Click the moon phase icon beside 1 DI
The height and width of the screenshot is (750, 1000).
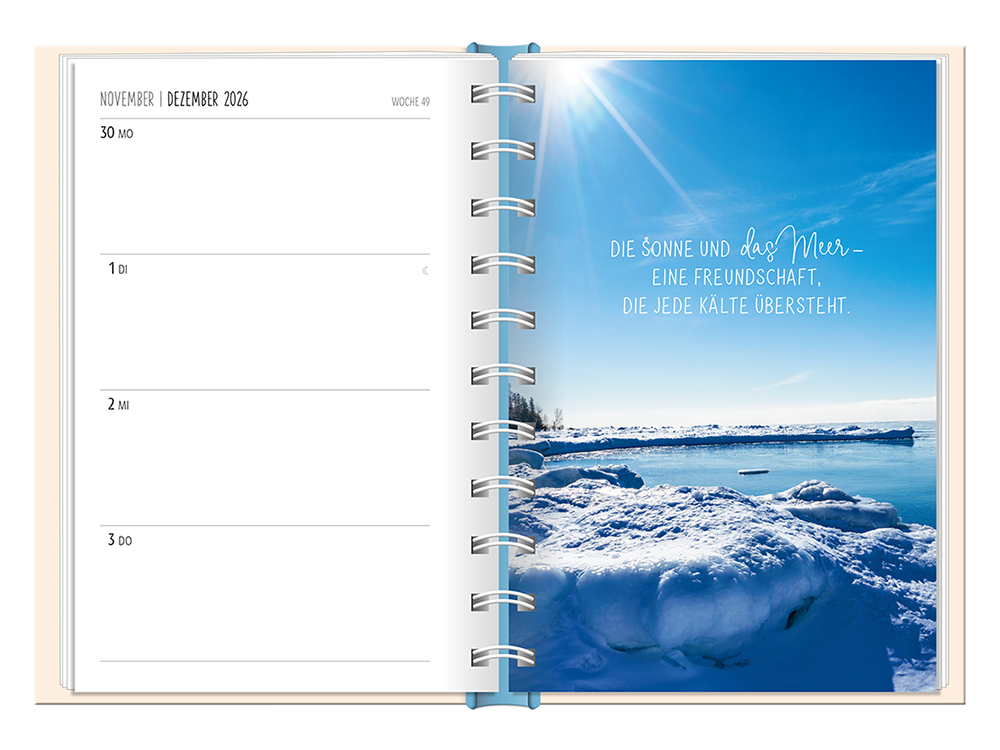click(425, 270)
